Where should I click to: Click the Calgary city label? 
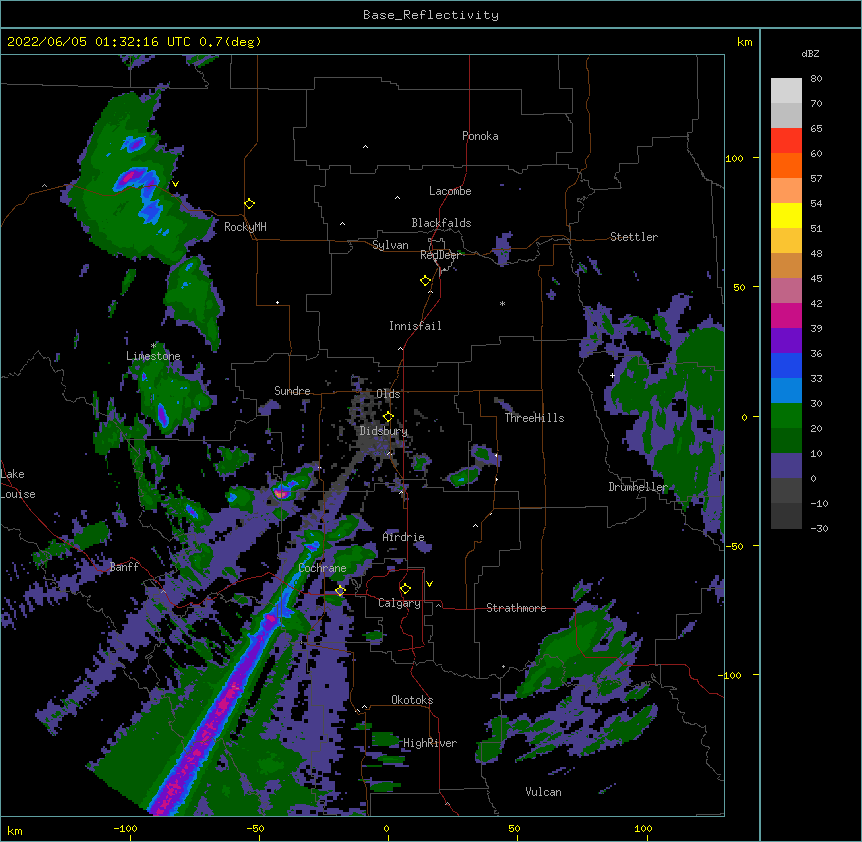399,603
